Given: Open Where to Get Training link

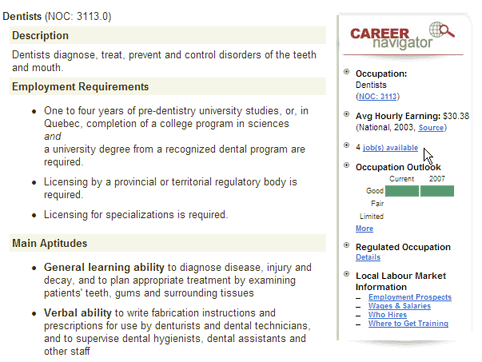Looking at the screenshot, I should click(x=408, y=323).
